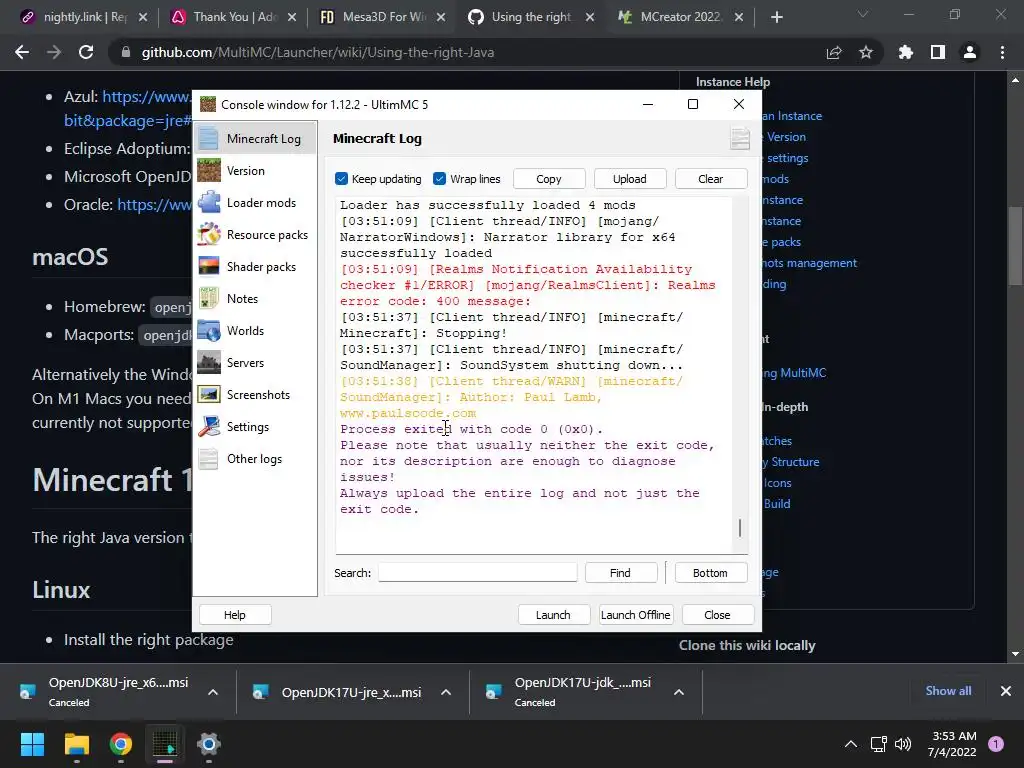Open the Screenshots picture icon
1024x768 pixels.
click(x=209, y=394)
